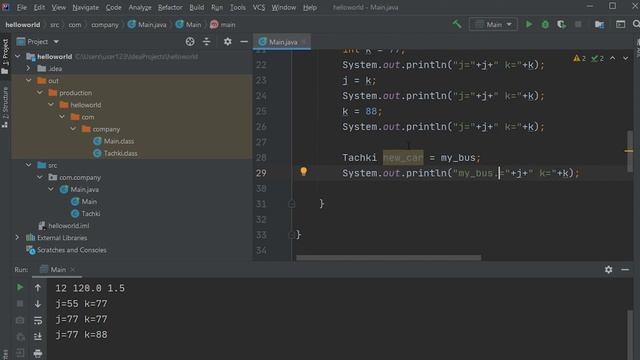Open the Structure side tab

(5, 107)
